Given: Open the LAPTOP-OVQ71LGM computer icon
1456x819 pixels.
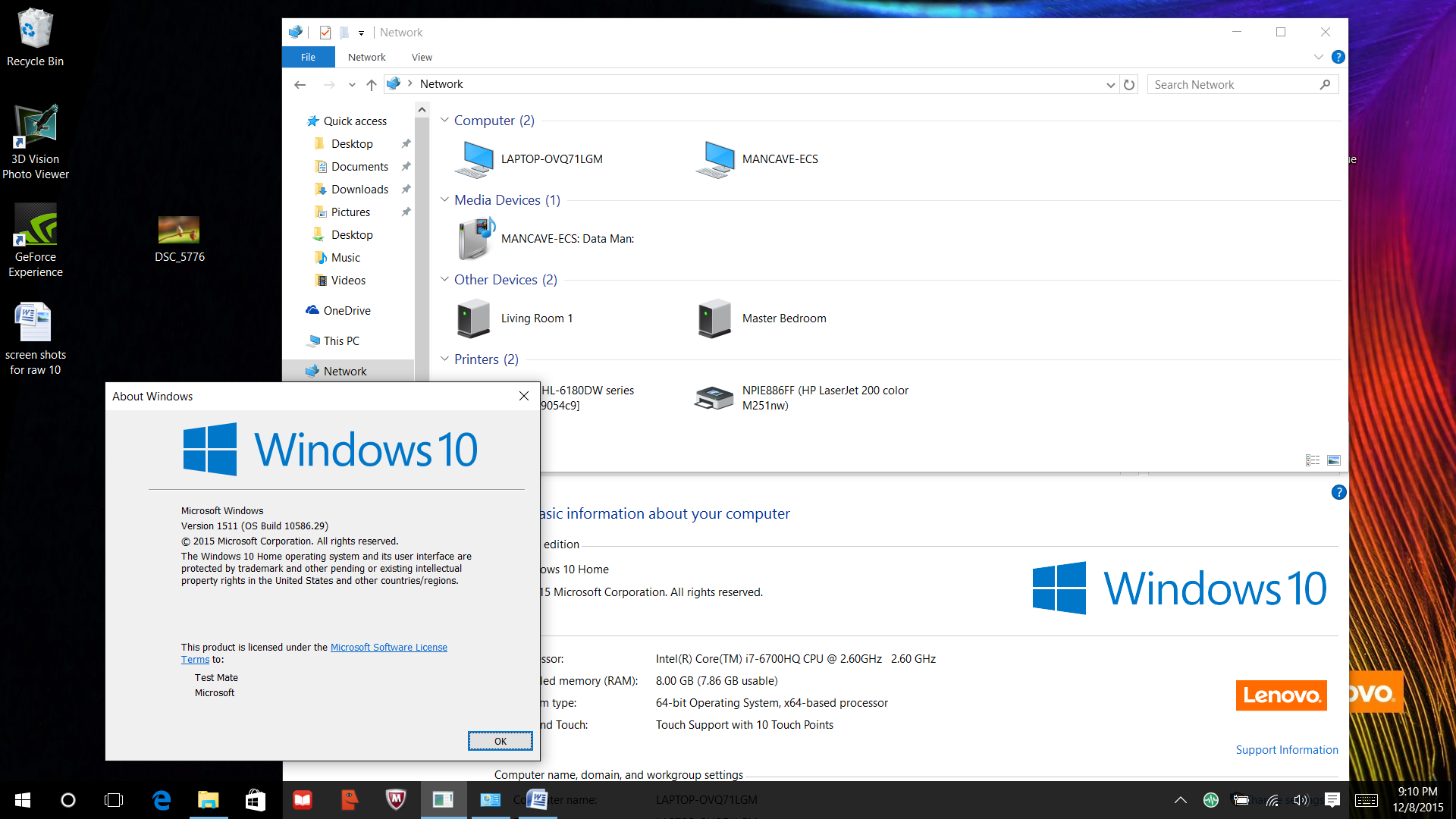Looking at the screenshot, I should point(475,159).
